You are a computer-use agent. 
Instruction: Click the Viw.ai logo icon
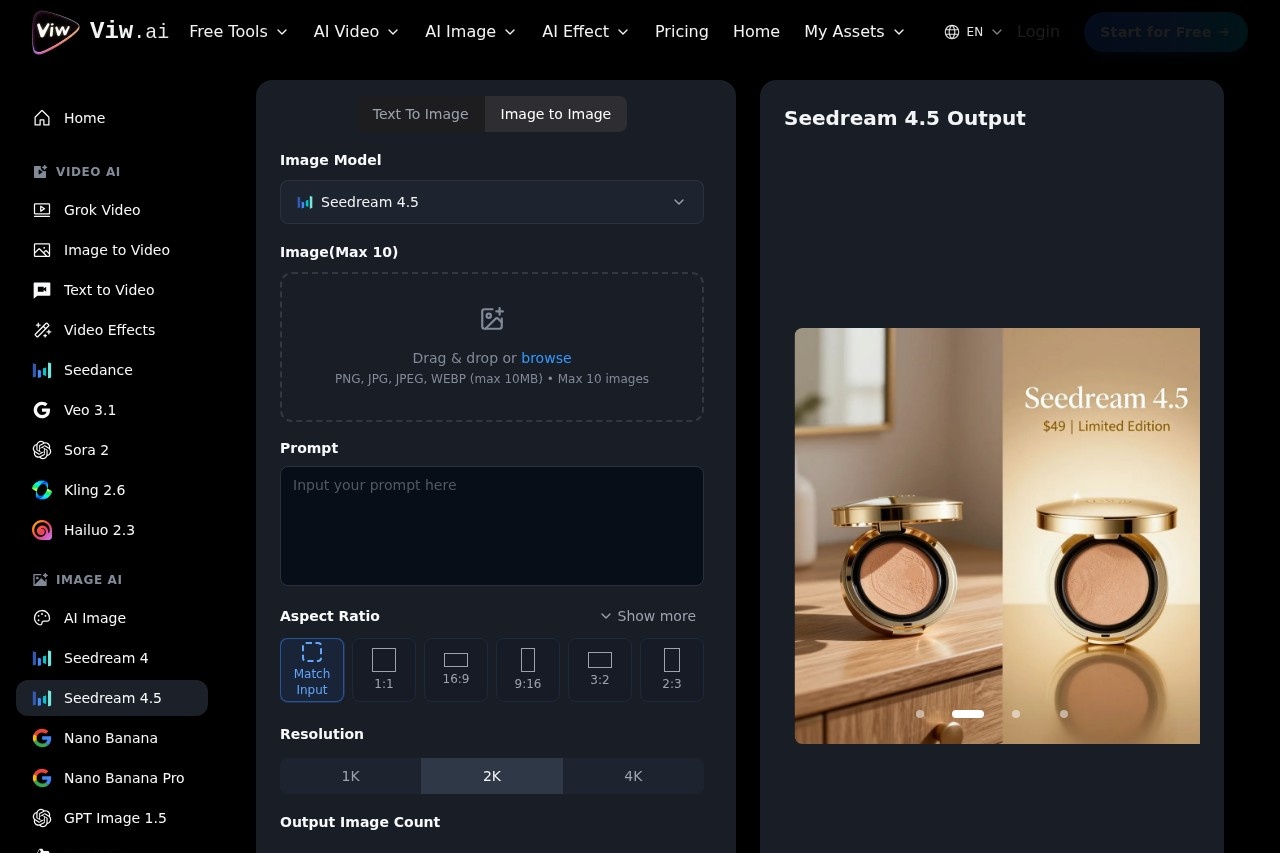tap(55, 32)
